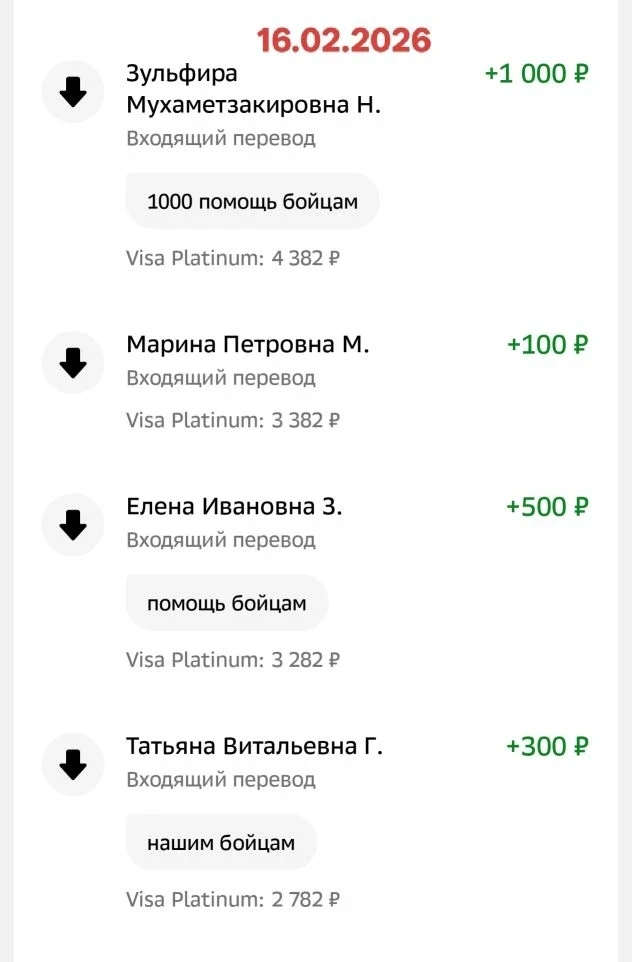The width and height of the screenshot is (632, 962).
Task: Tap the "помощь бойцам" message under Елена Ивановна
Action: tap(226, 603)
